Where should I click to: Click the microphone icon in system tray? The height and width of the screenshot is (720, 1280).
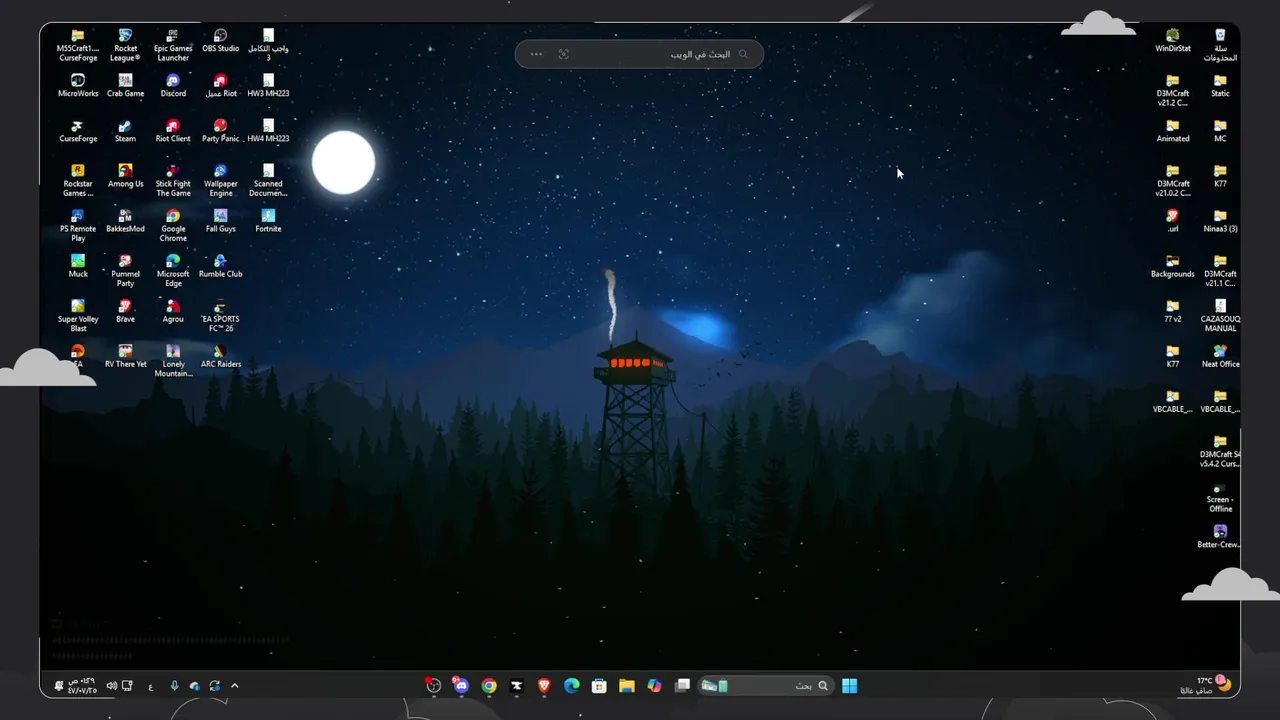(x=174, y=686)
